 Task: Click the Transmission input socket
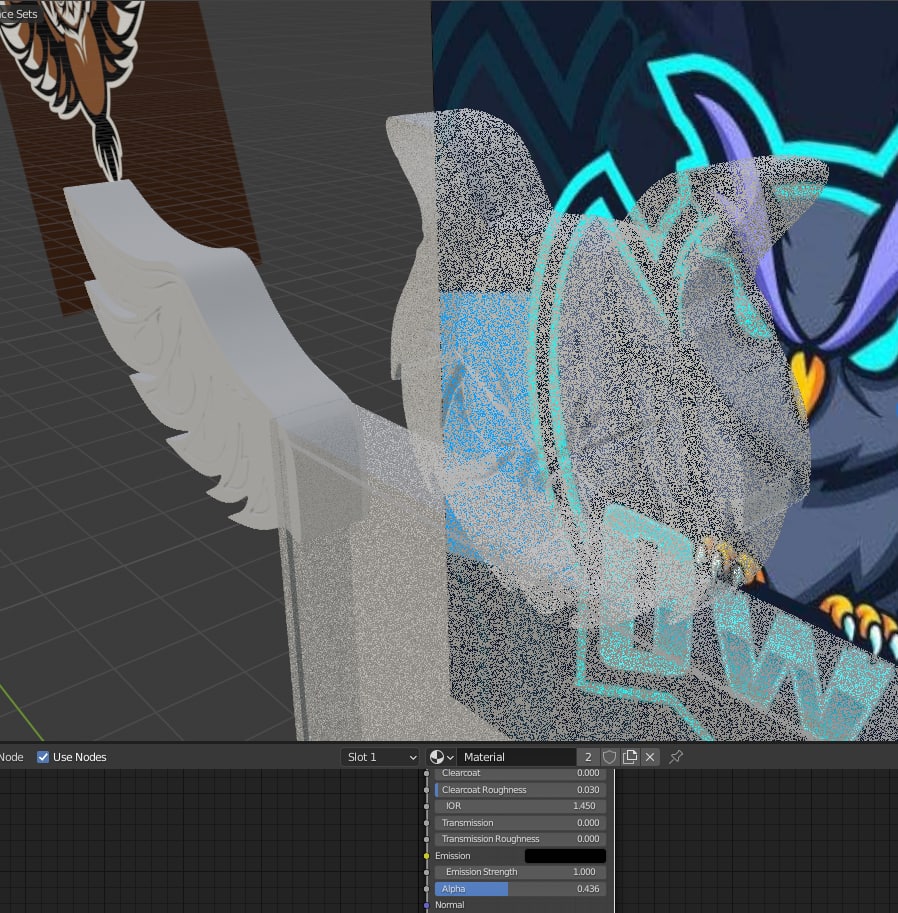(426, 823)
